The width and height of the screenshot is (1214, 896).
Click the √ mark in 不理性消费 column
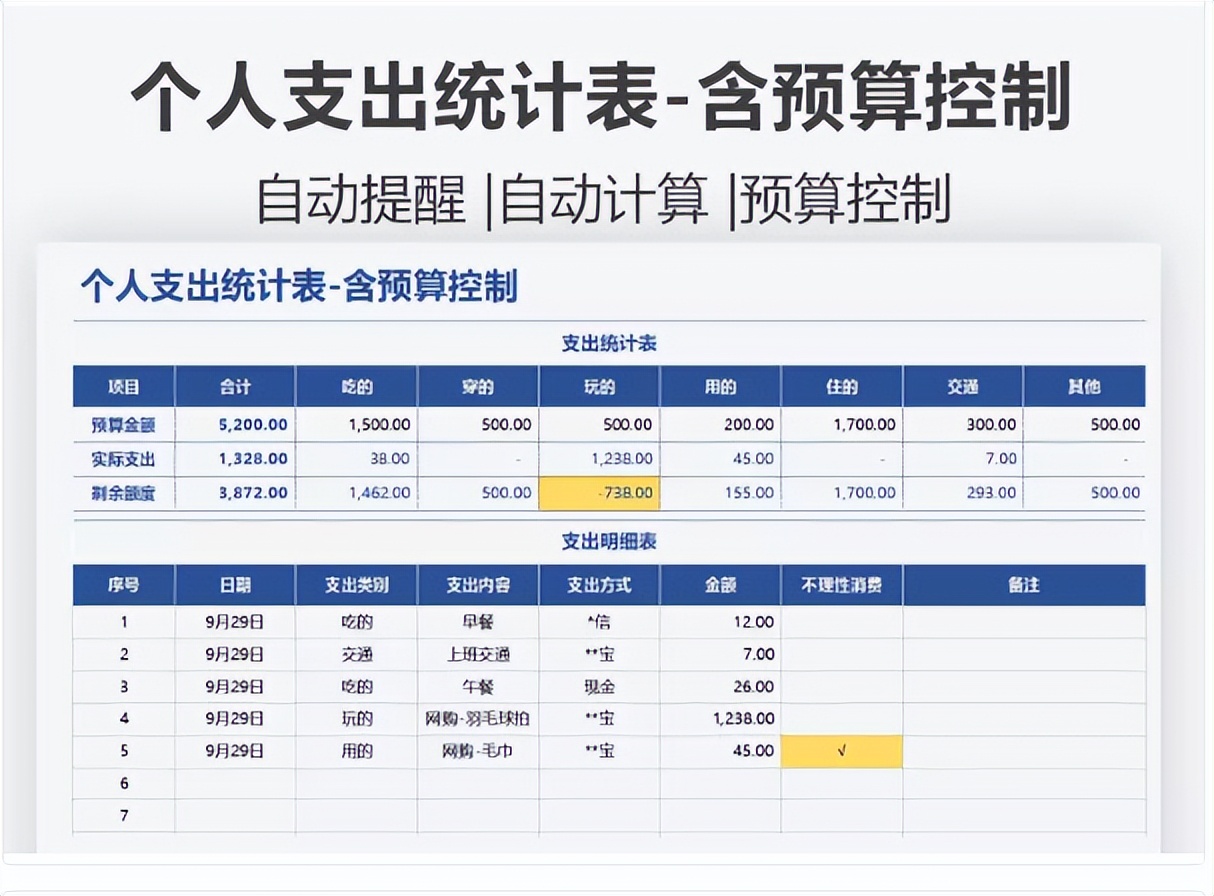click(841, 750)
